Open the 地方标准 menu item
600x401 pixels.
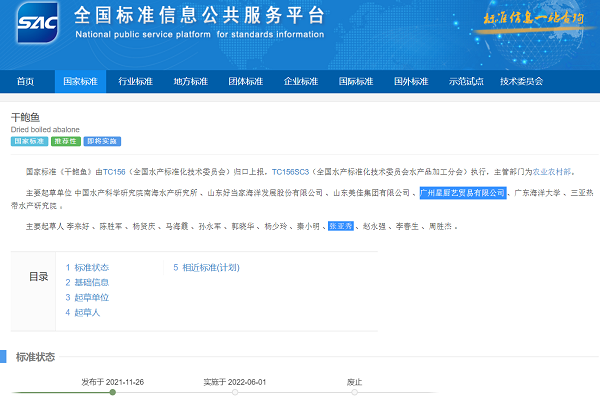(190, 81)
